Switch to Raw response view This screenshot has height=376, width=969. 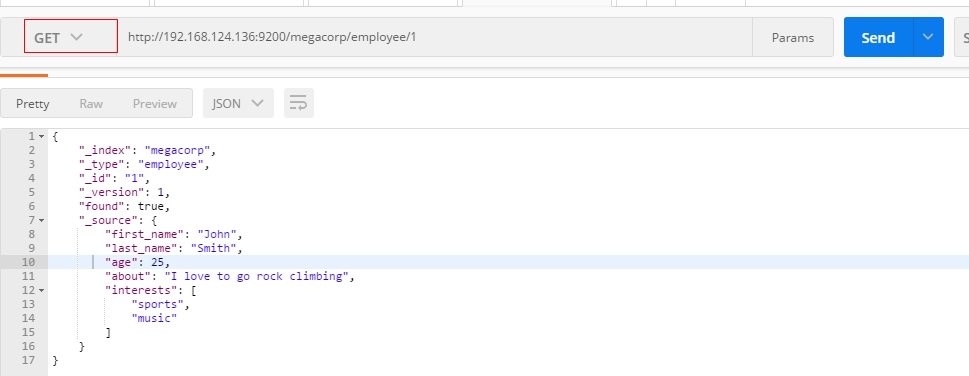[x=91, y=104]
